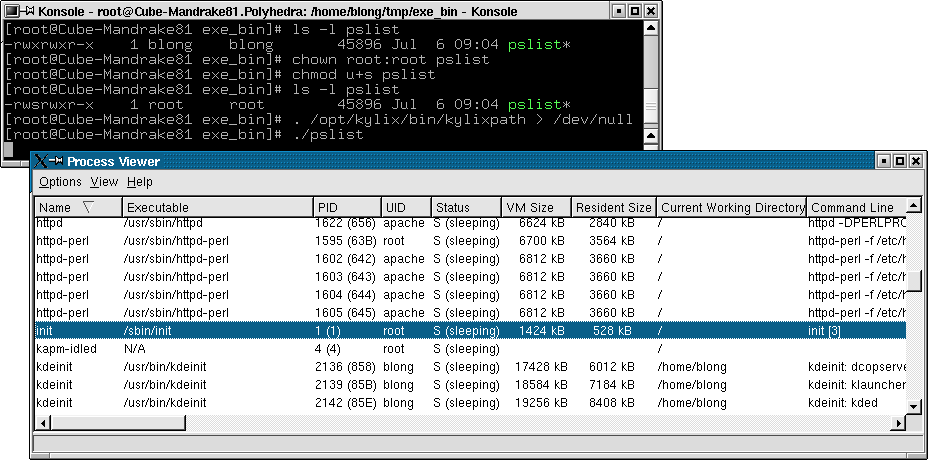Click the process list vertical scrollbar thumb
928x460 pixels.
(914, 278)
